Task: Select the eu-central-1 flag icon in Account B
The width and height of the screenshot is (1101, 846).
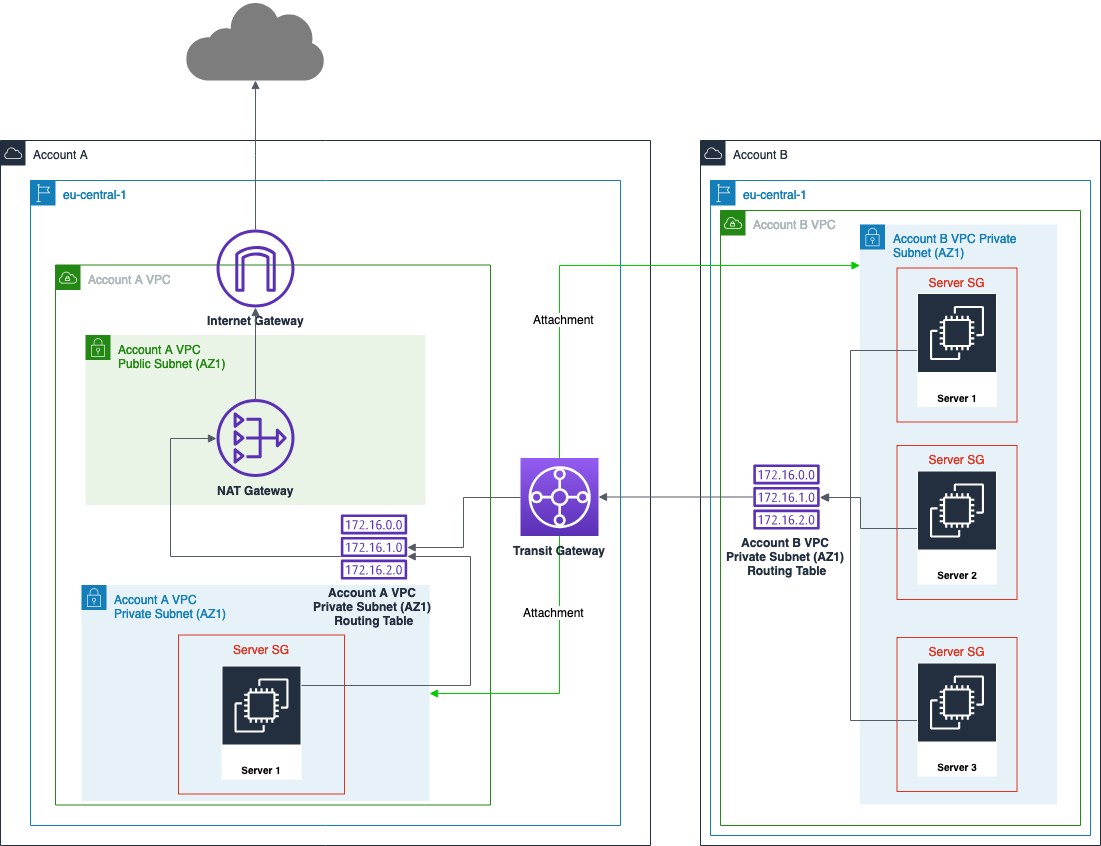Action: (722, 193)
